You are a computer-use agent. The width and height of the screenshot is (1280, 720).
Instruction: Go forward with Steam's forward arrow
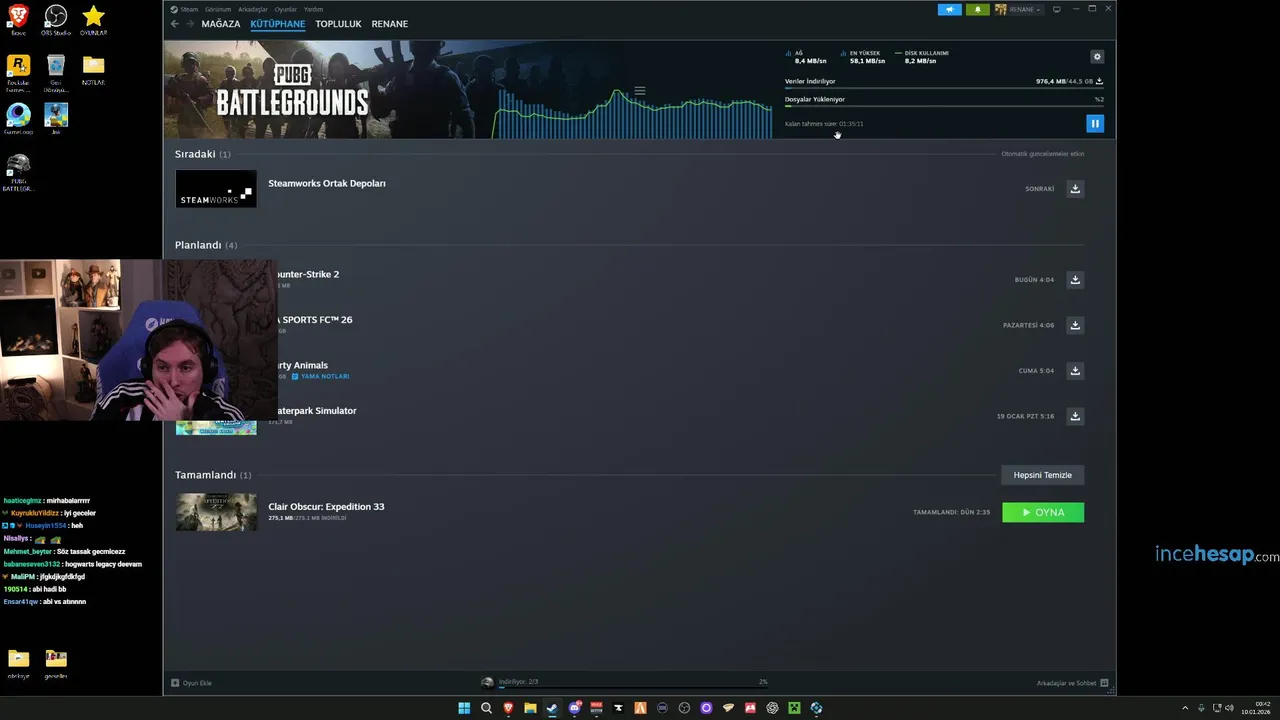[190, 24]
